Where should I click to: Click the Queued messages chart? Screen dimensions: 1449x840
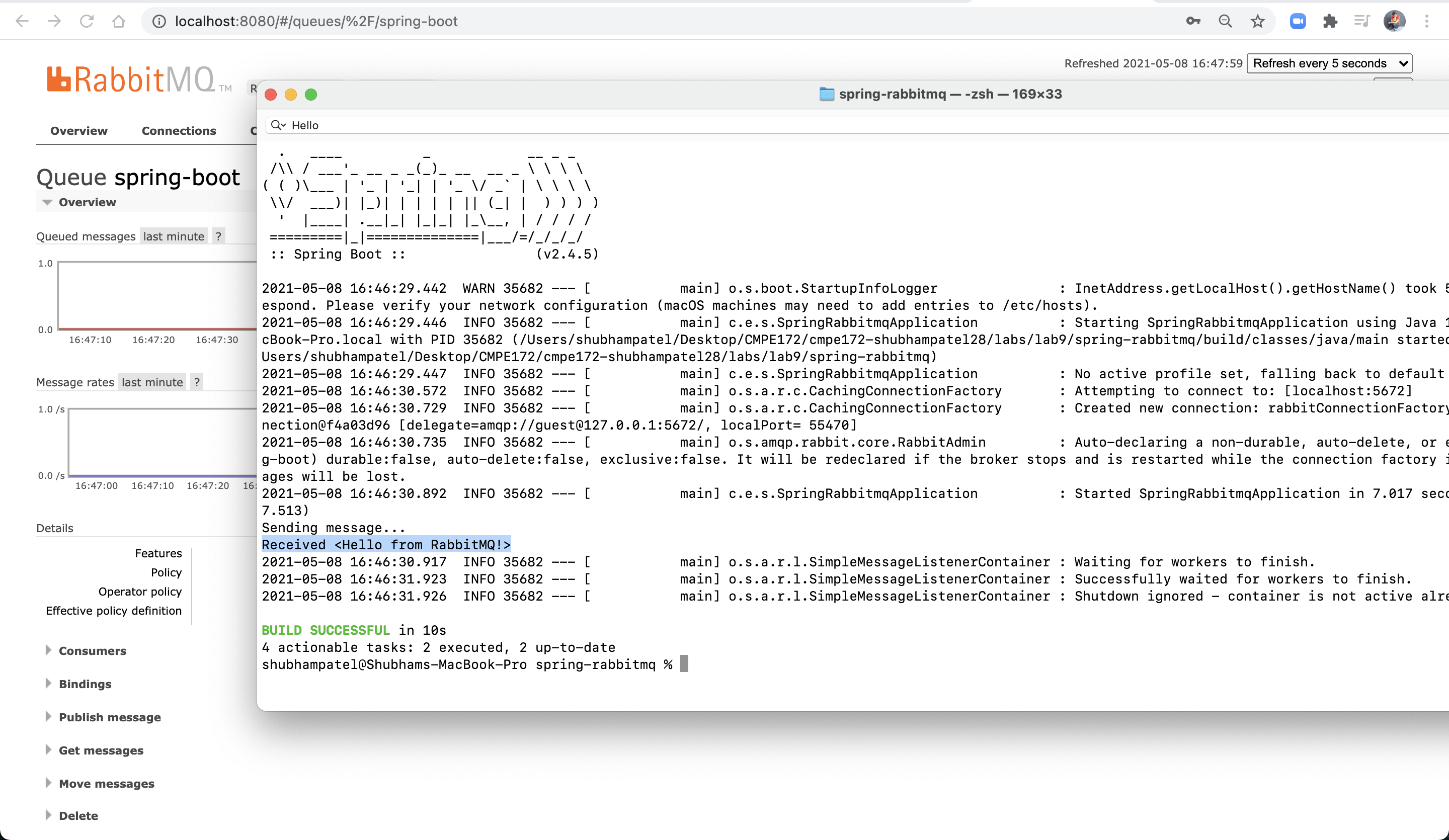[x=156, y=296]
